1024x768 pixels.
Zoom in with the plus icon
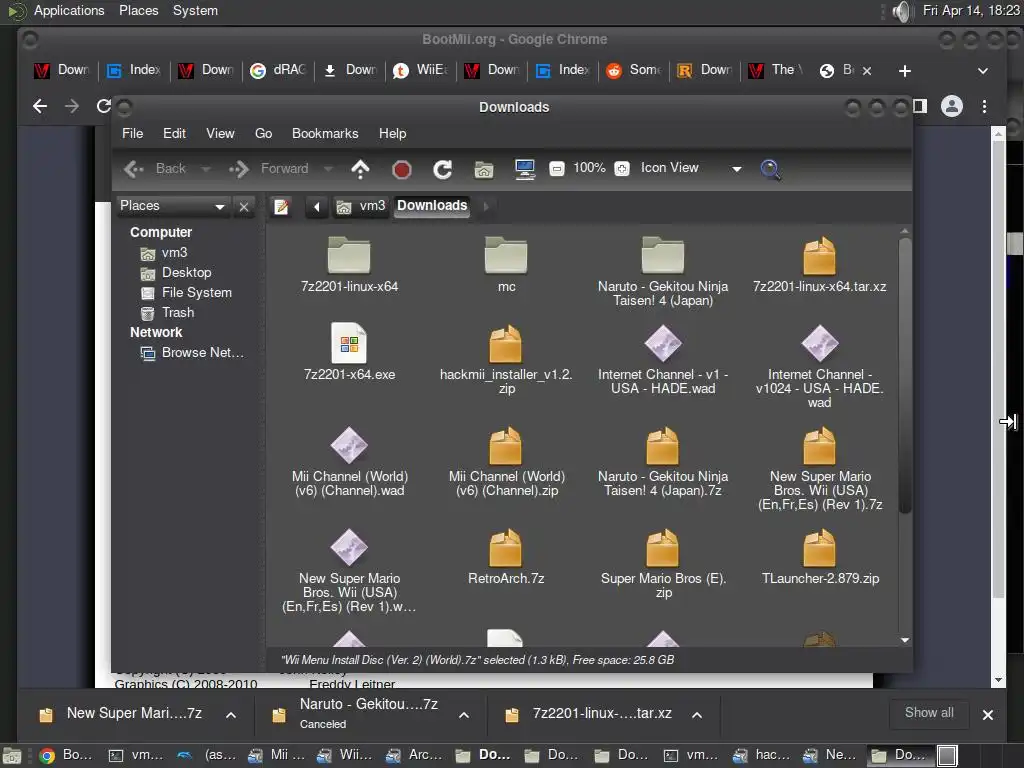[x=621, y=169]
